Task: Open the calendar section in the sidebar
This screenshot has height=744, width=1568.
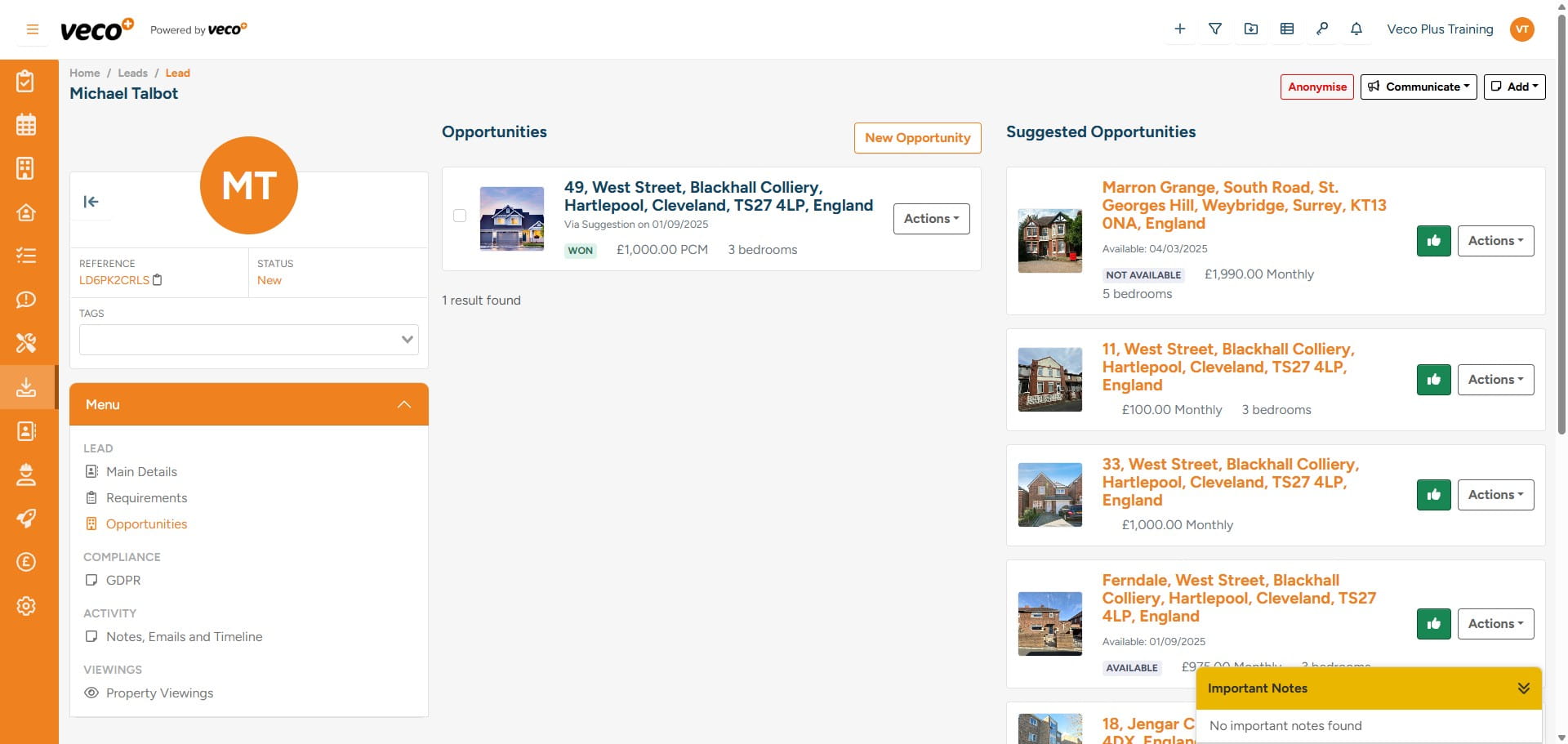Action: click(x=26, y=124)
